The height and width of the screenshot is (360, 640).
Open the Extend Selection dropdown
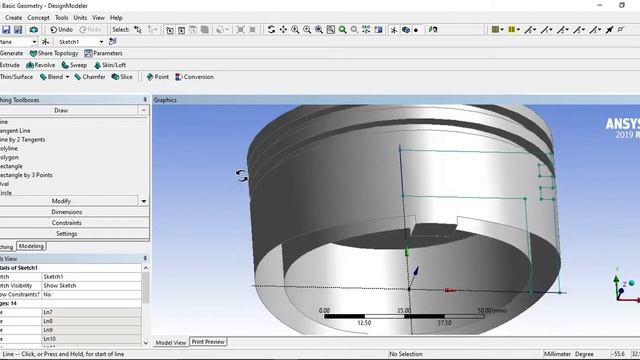(227, 30)
